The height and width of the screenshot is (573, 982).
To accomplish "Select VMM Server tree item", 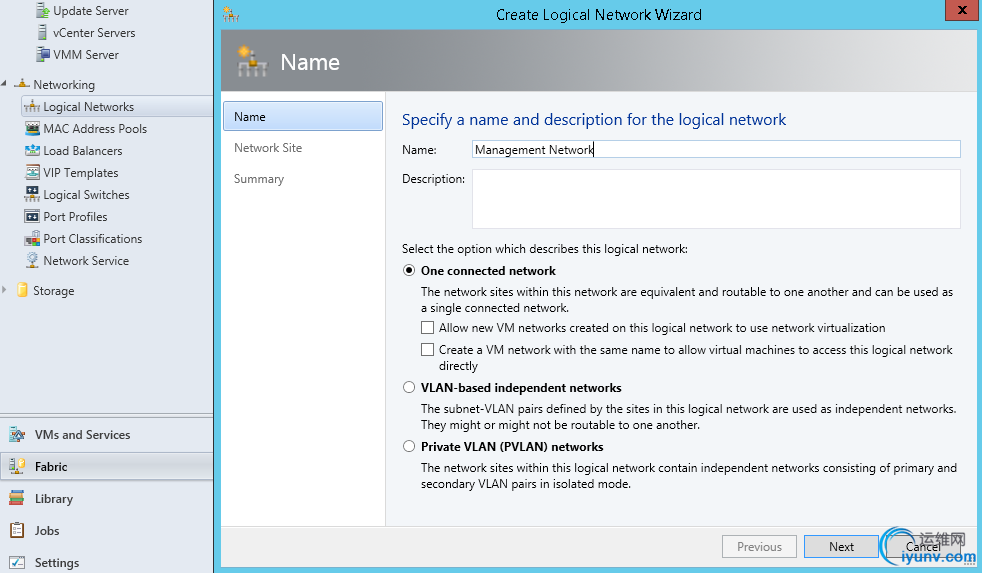I will coord(85,54).
